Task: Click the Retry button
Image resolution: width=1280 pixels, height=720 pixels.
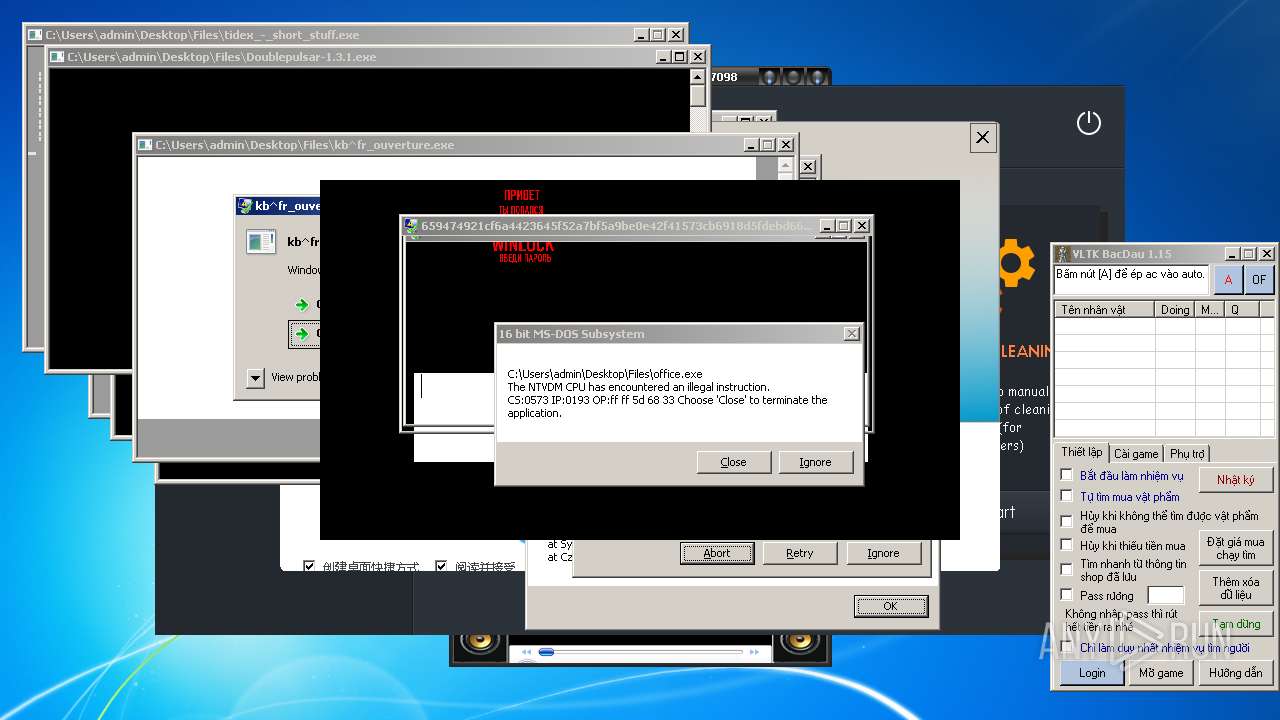Action: (800, 553)
